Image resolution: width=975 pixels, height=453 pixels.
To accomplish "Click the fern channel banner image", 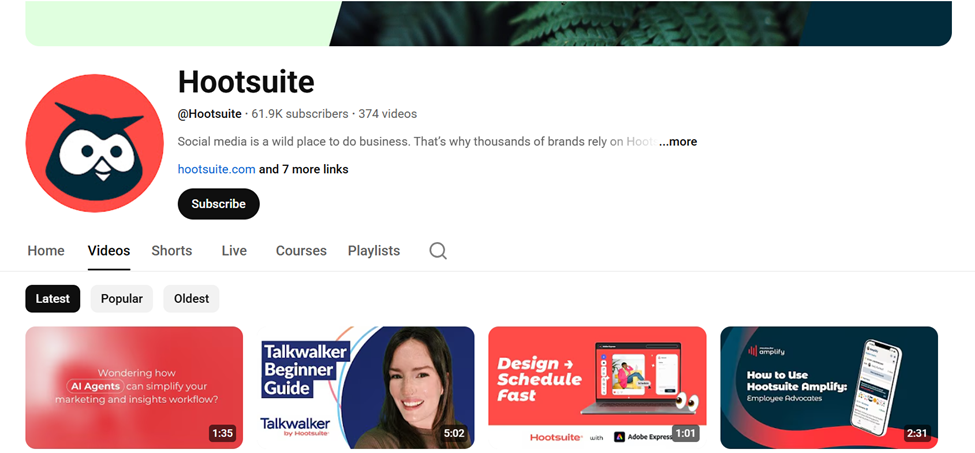I will [489, 23].
